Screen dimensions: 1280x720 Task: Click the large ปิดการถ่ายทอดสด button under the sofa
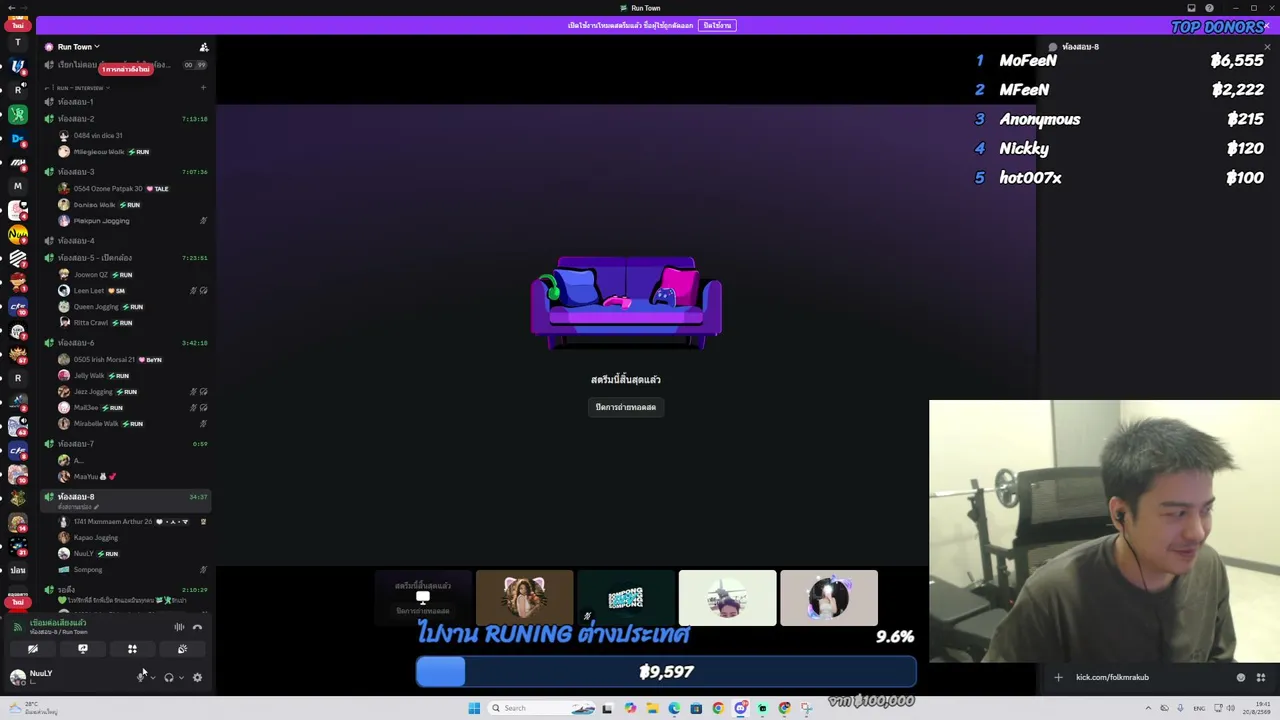pyautogui.click(x=626, y=407)
